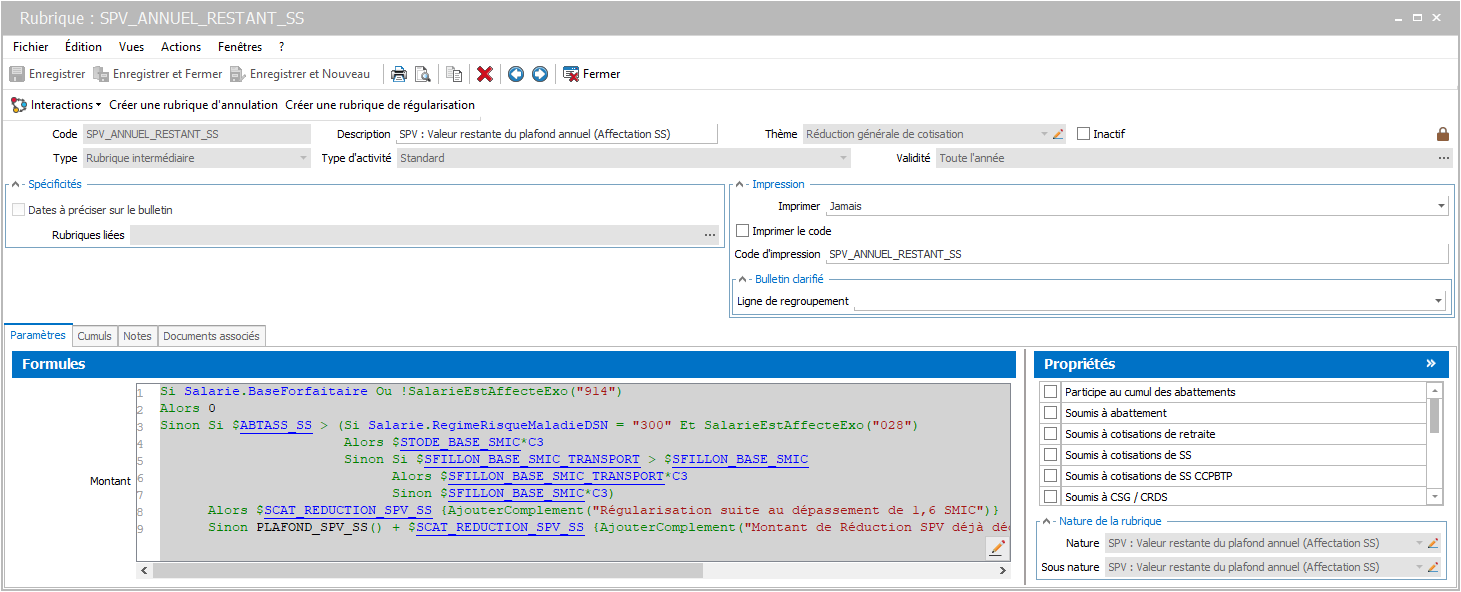The height and width of the screenshot is (592, 1461).
Task: Click the right arrow of the formula scrollbar
Action: pos(1003,570)
